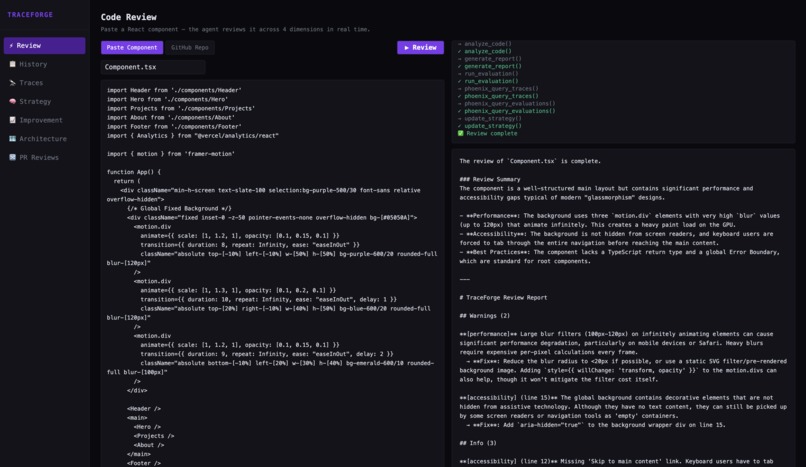Open the History section

coord(44,64)
